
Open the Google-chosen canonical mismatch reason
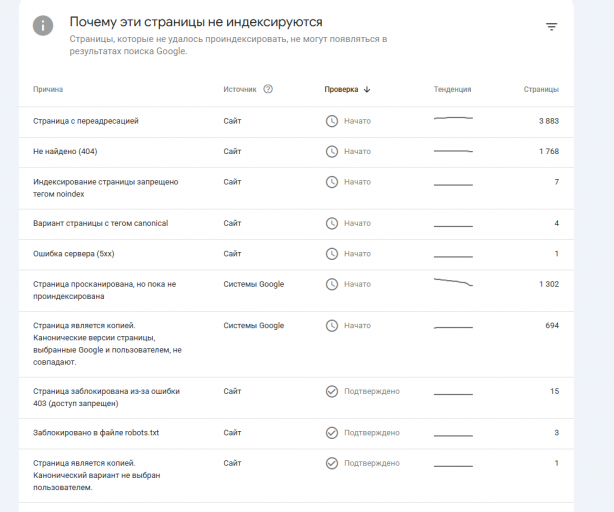(107, 344)
